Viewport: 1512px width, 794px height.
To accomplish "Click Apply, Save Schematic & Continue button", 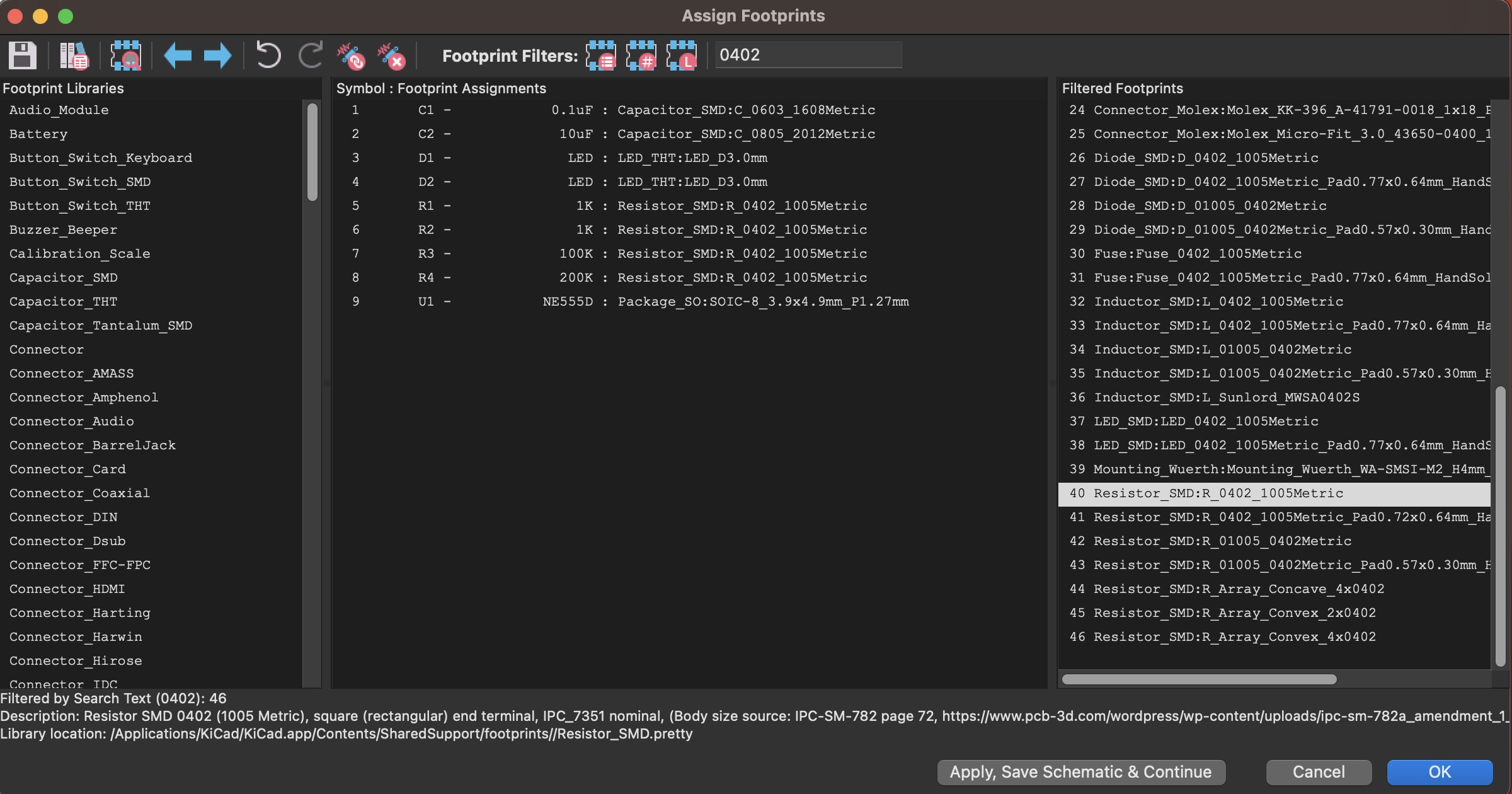I will tap(1081, 771).
